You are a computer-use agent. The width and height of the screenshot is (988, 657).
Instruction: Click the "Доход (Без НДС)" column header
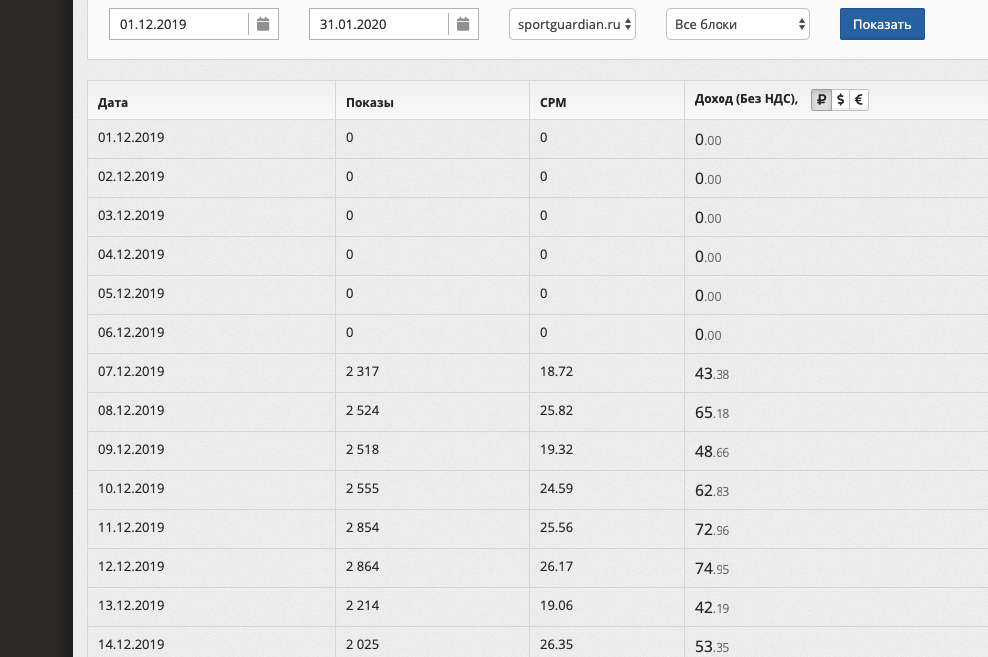pos(745,98)
